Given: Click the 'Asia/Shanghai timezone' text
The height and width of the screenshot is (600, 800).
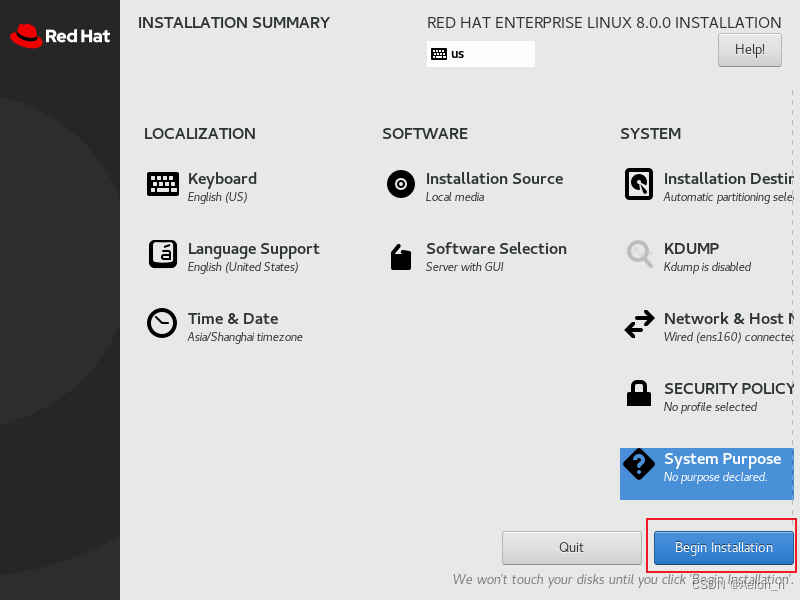Looking at the screenshot, I should click(x=245, y=337).
